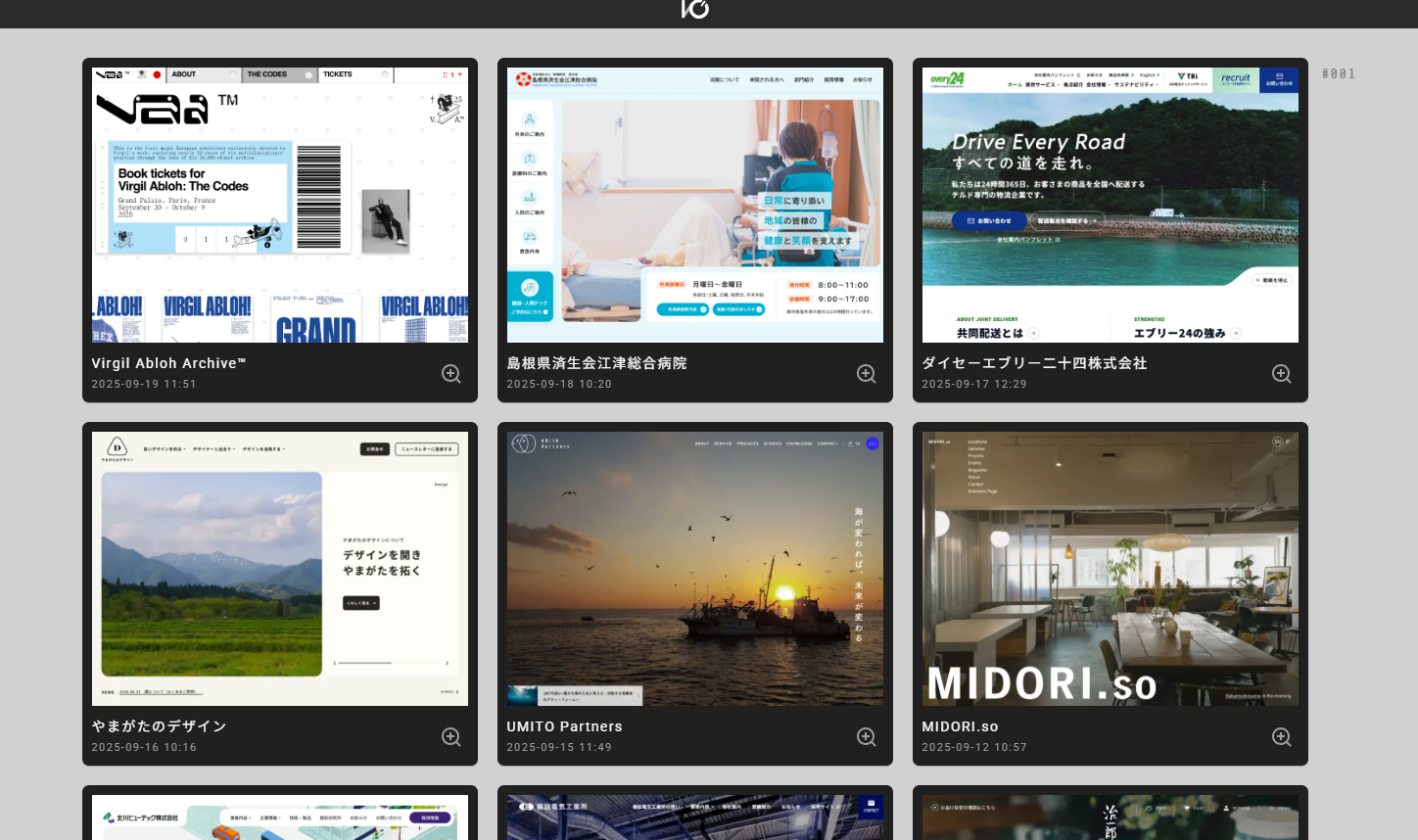Screen dimensions: 1418x840
Task: Open the やまがたのデザイン mountain landscape thumbnail
Action: [x=280, y=569]
